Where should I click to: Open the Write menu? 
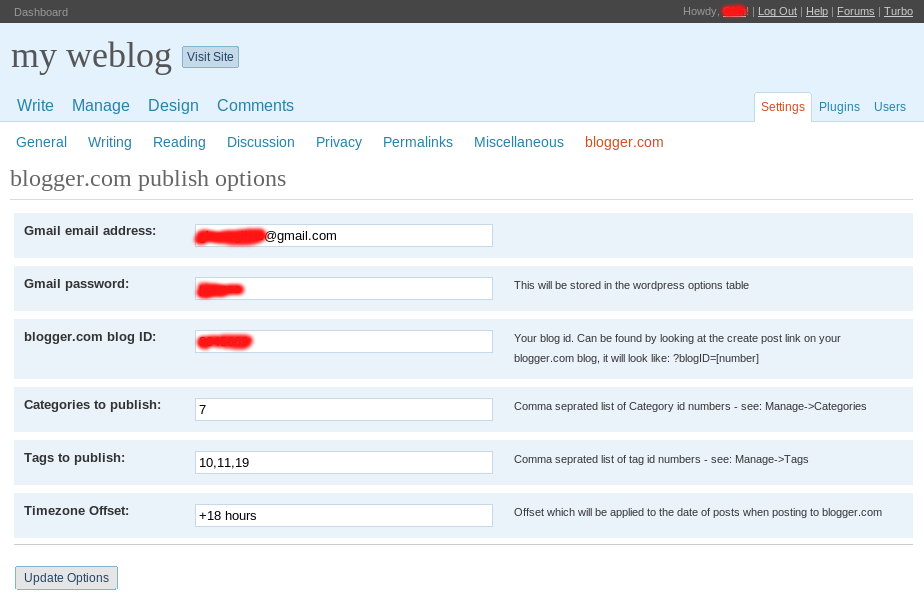(35, 106)
